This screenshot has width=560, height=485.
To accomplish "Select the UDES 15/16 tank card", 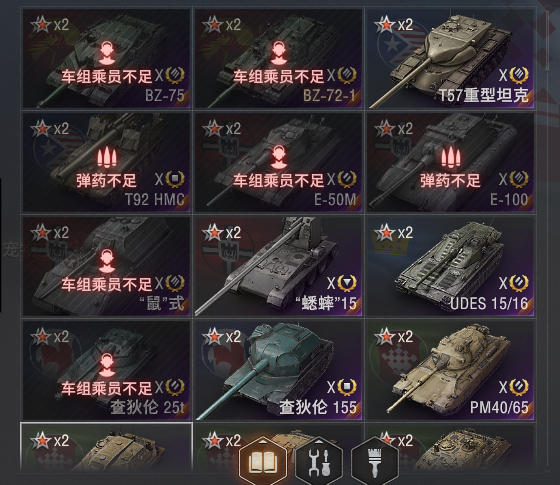I will tap(451, 266).
